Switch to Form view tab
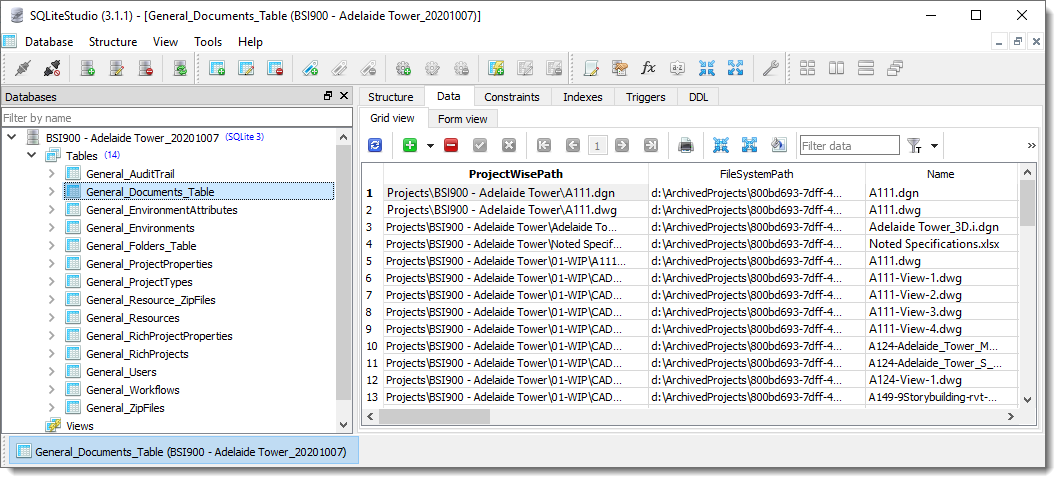The height and width of the screenshot is (483, 1061). 463,119
